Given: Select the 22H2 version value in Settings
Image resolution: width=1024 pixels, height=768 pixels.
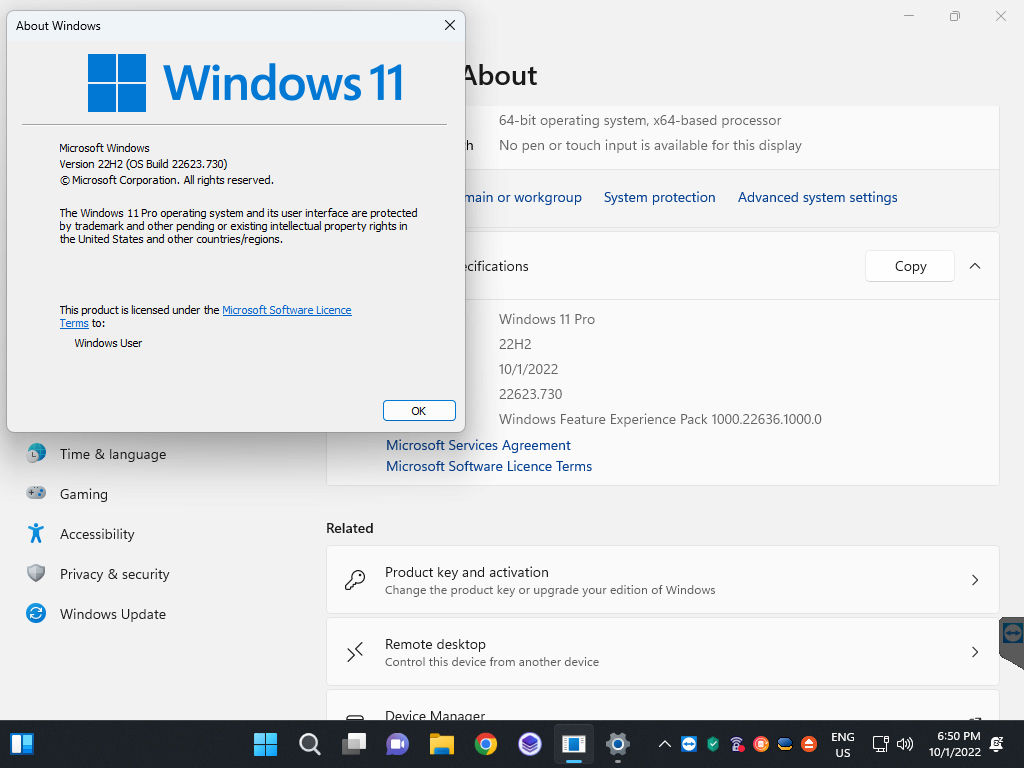Looking at the screenshot, I should pos(515,344).
